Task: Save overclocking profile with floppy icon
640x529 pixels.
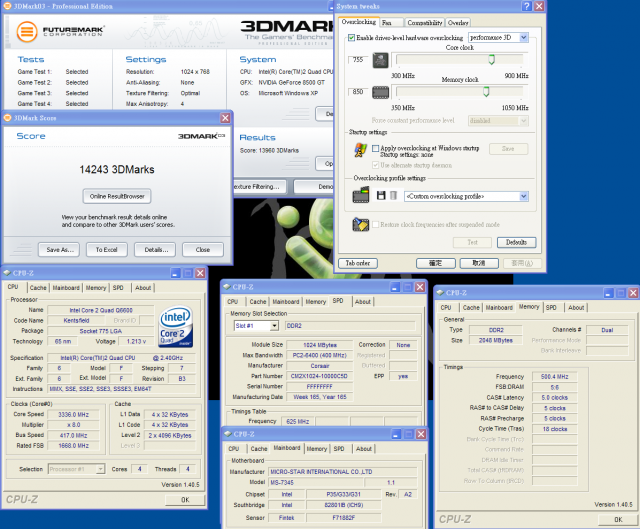Action: (x=381, y=196)
